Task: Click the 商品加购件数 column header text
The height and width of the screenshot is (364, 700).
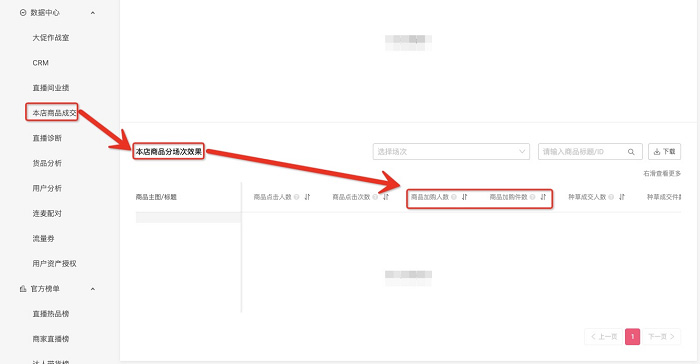Action: (509, 197)
